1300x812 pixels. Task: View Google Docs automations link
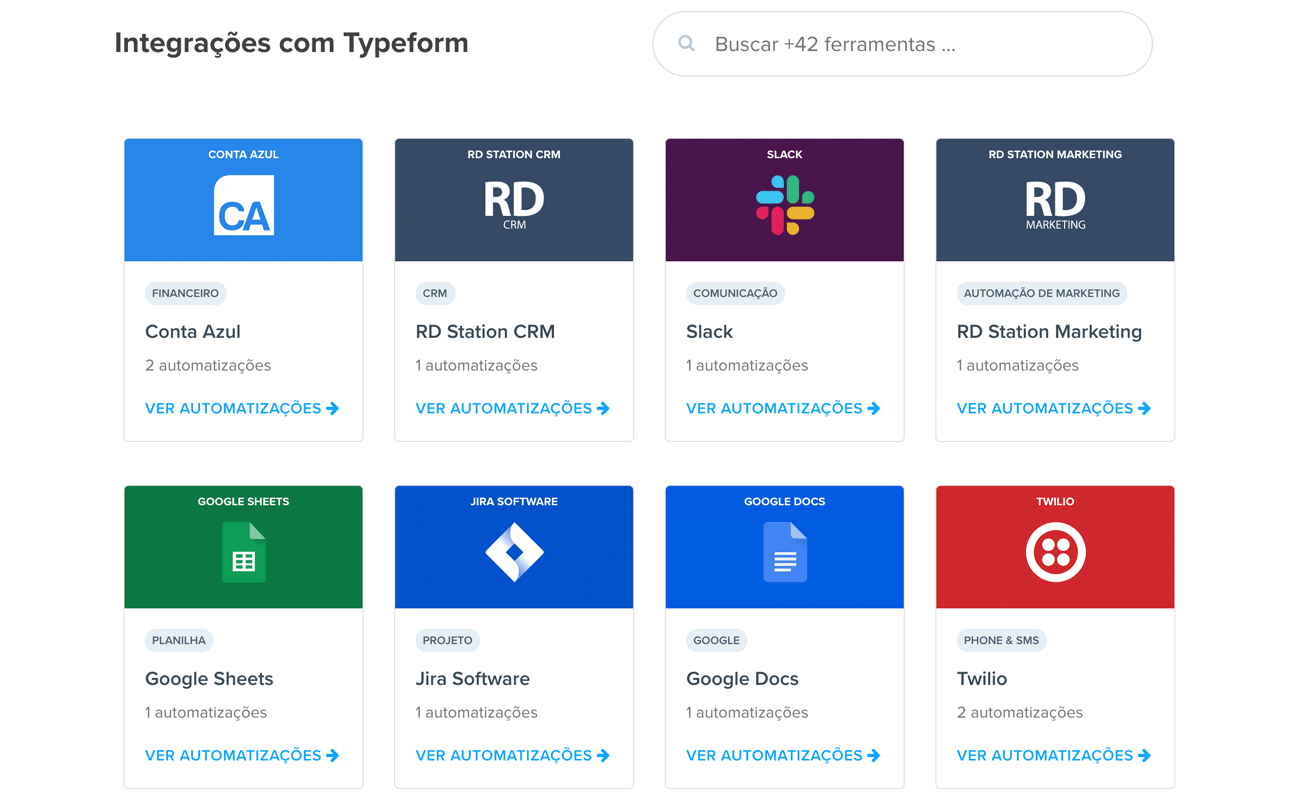[783, 755]
